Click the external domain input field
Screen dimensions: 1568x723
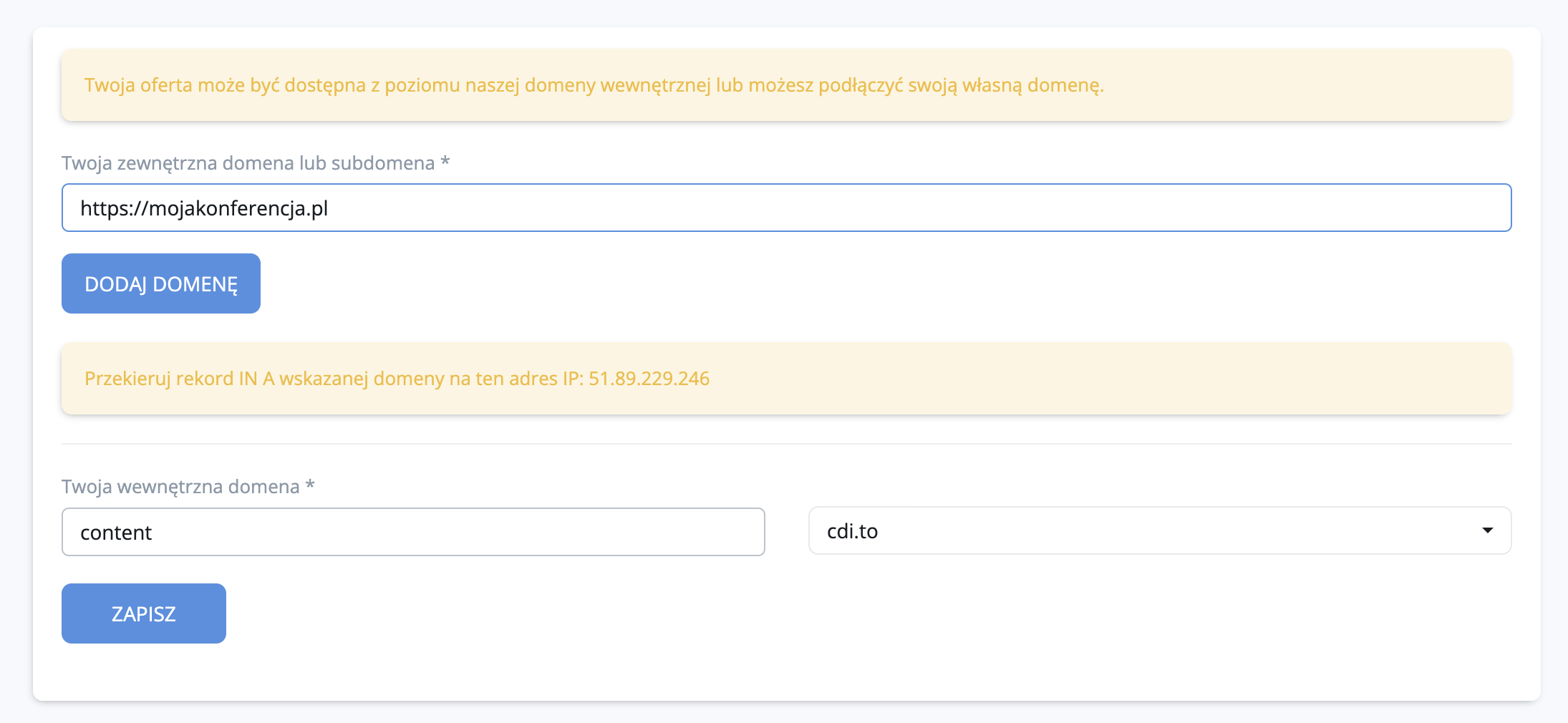(786, 208)
